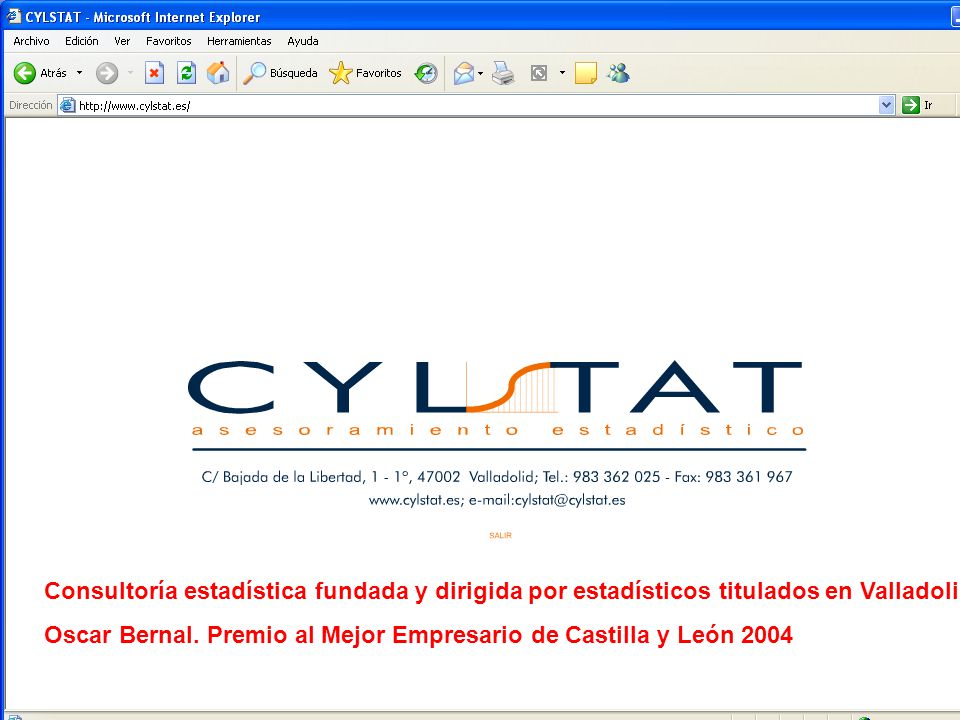Screen dimensions: 960x720
Task: Expand the dropdown arrow beside the grey square icon
Action: tap(562, 73)
